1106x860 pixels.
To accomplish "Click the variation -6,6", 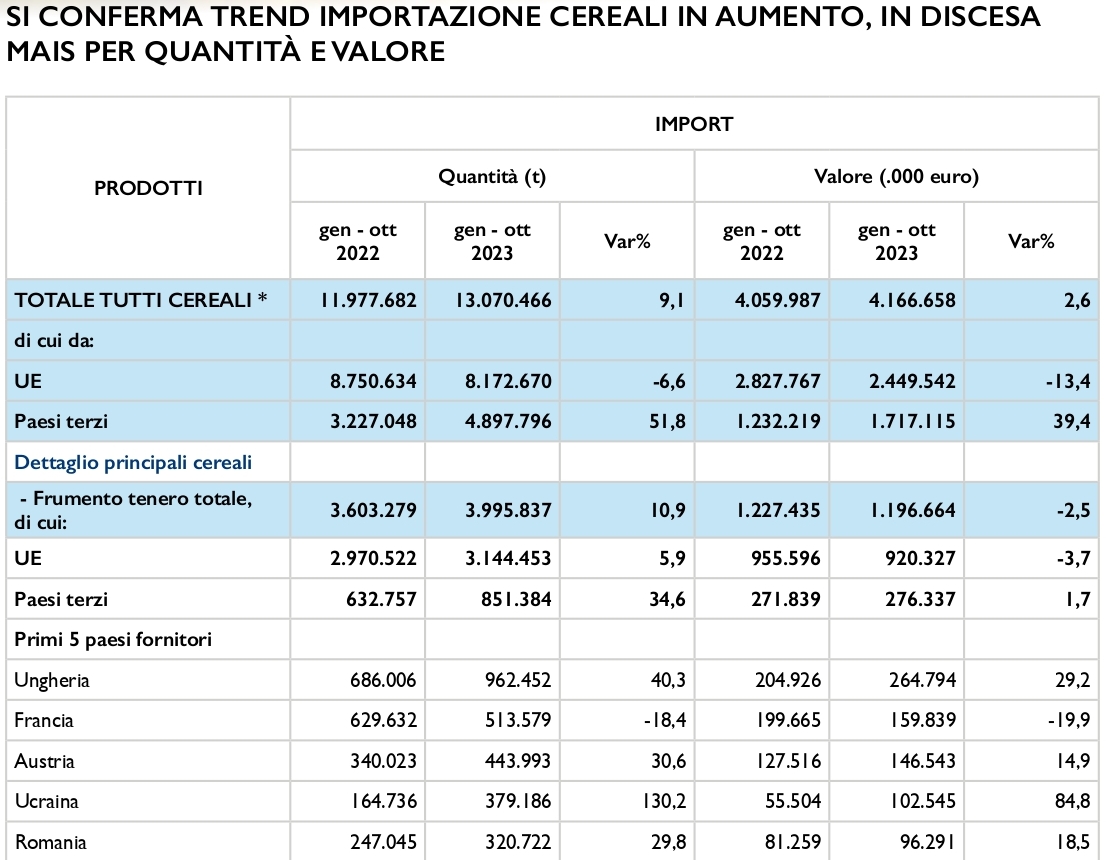I will click(669, 382).
